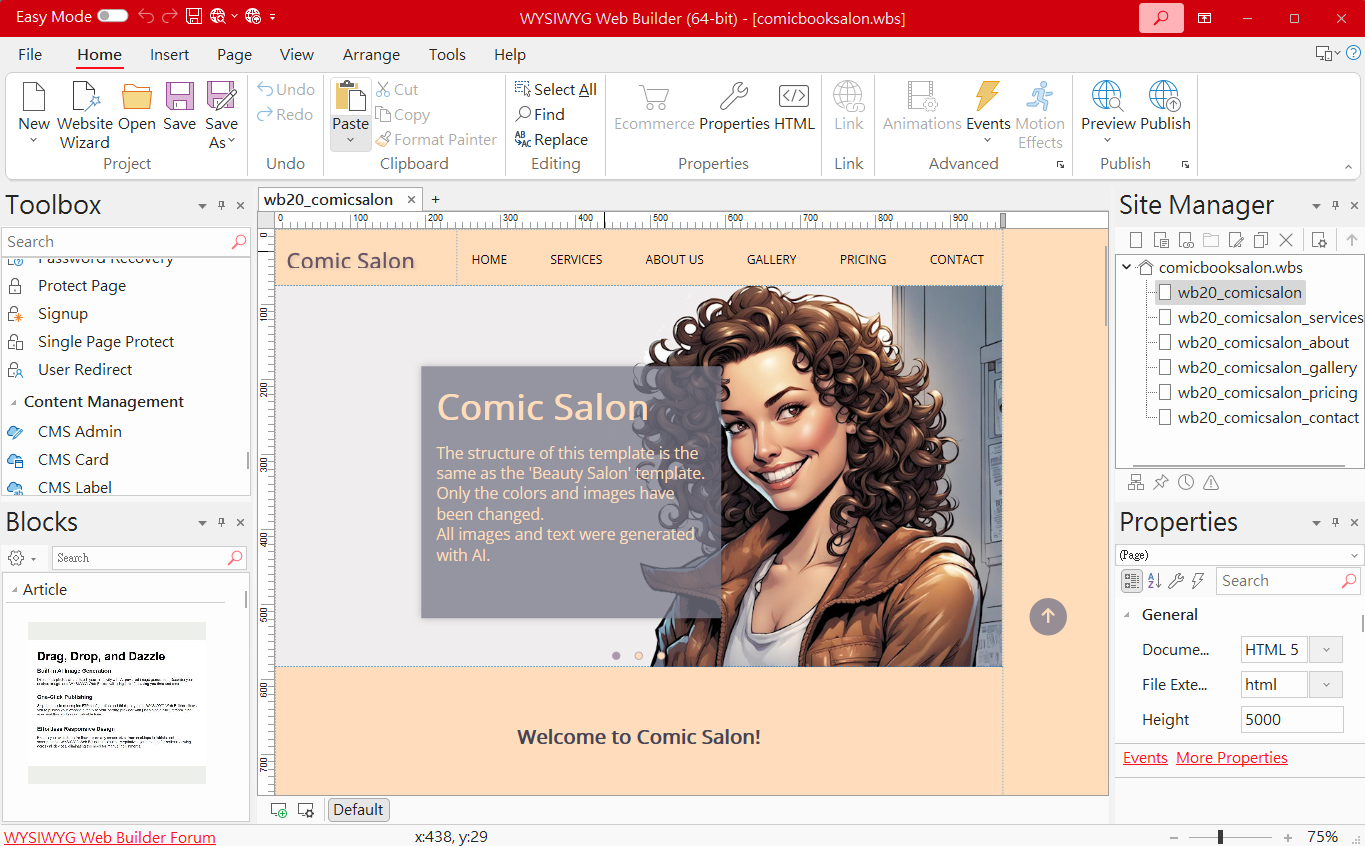Screen dimensions: 1365x846
Task: Click the Website Wizard icon
Action: 85,97
